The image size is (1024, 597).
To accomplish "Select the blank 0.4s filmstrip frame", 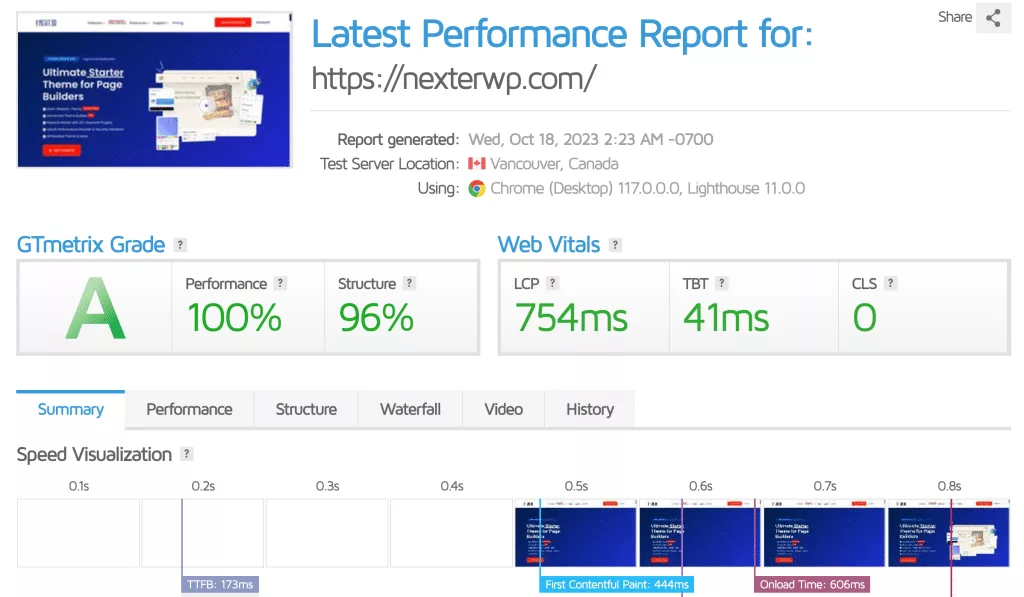I will (x=451, y=533).
